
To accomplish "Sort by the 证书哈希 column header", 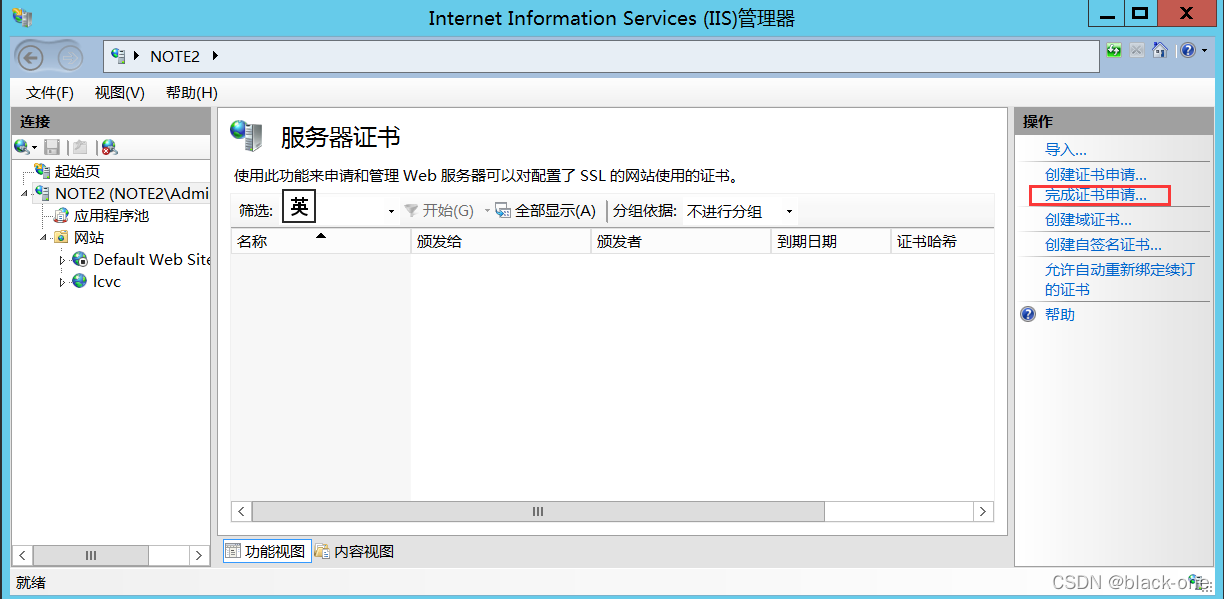I will [x=942, y=241].
